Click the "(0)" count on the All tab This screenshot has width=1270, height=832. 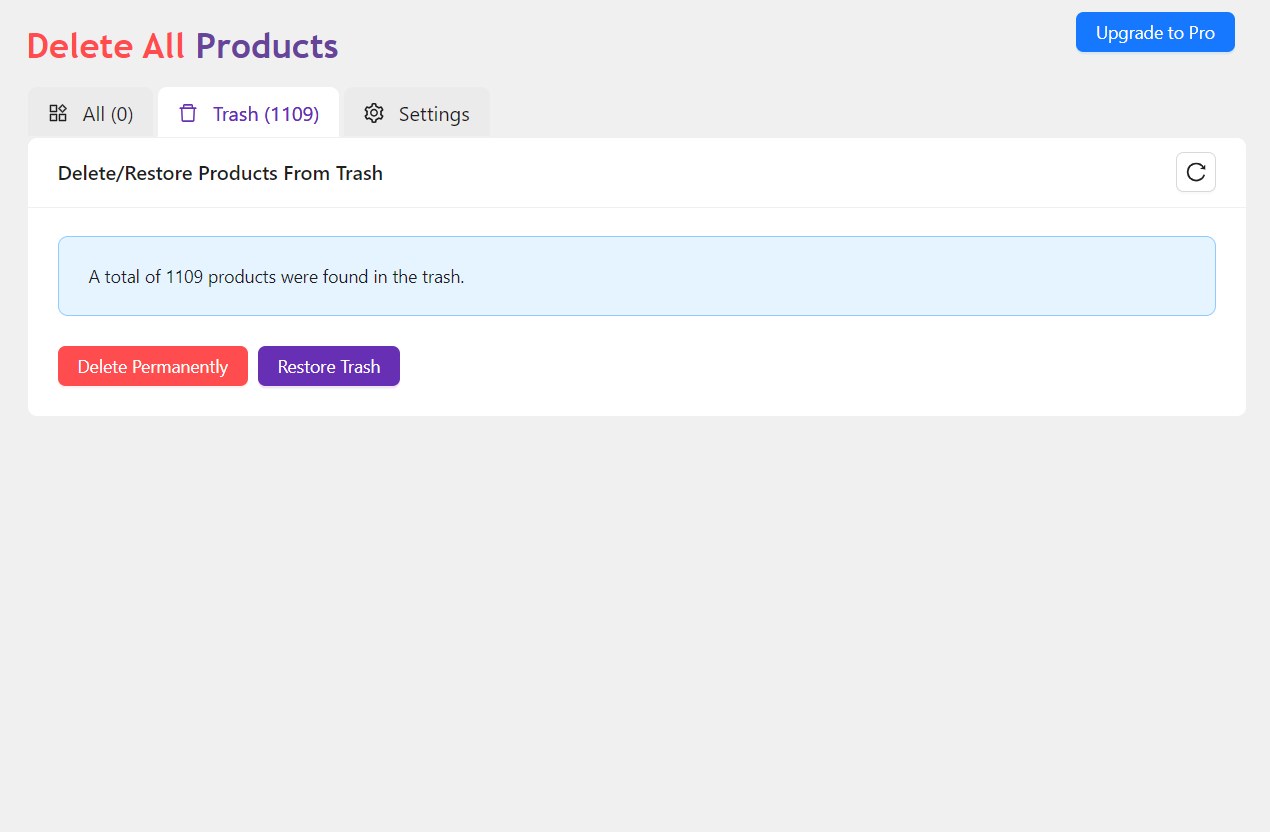(x=122, y=114)
